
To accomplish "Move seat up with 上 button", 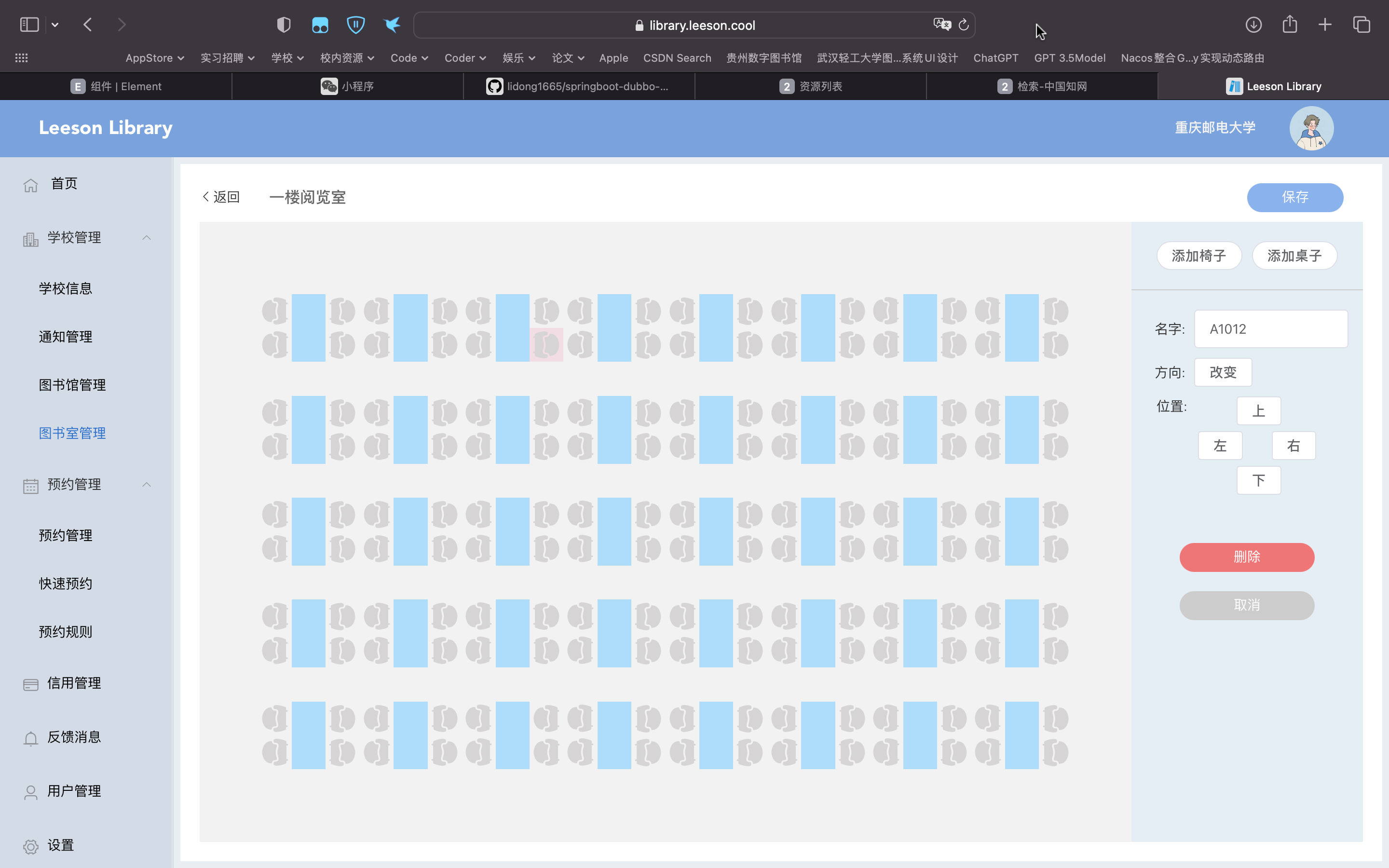I will [x=1258, y=411].
